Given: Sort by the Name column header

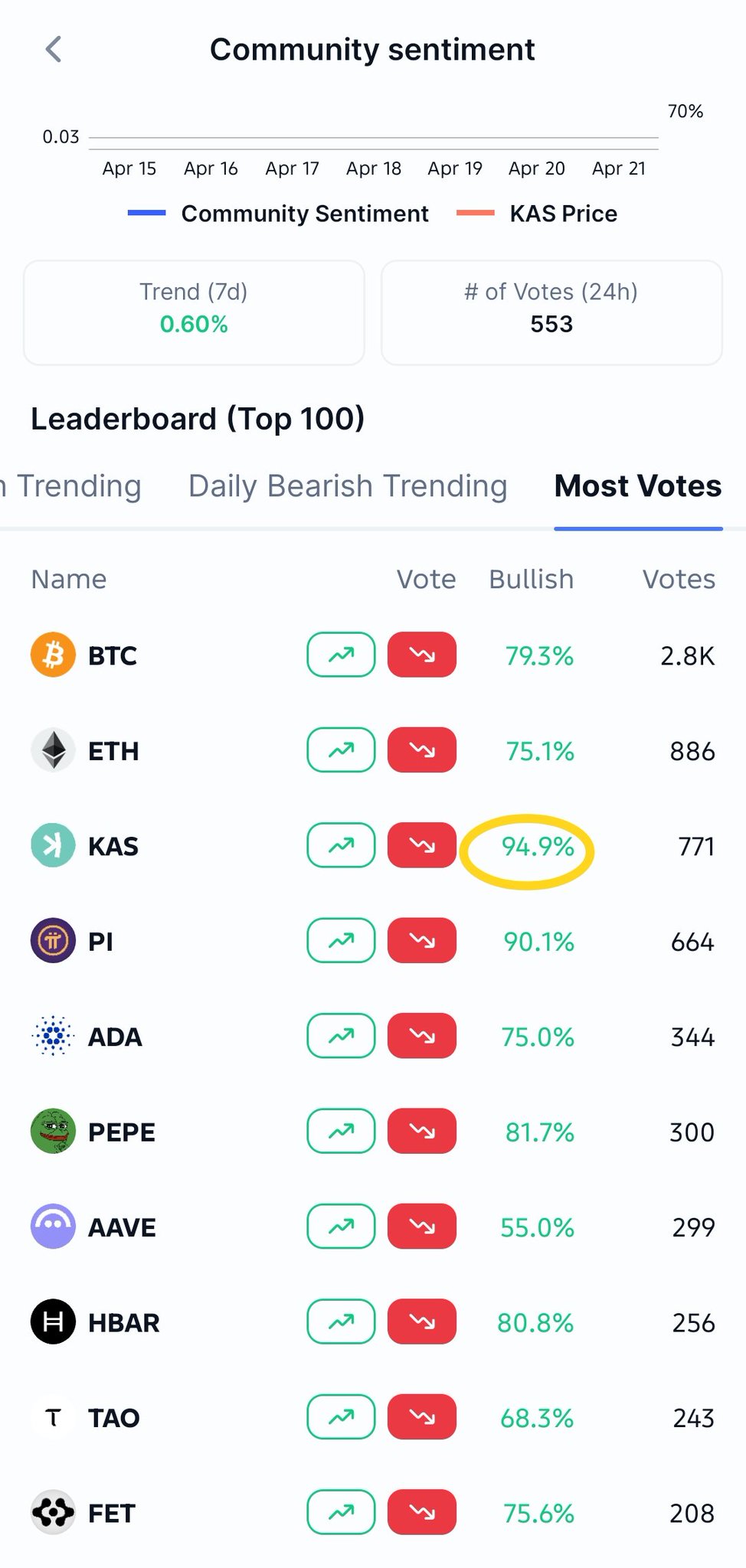Looking at the screenshot, I should click(x=69, y=580).
